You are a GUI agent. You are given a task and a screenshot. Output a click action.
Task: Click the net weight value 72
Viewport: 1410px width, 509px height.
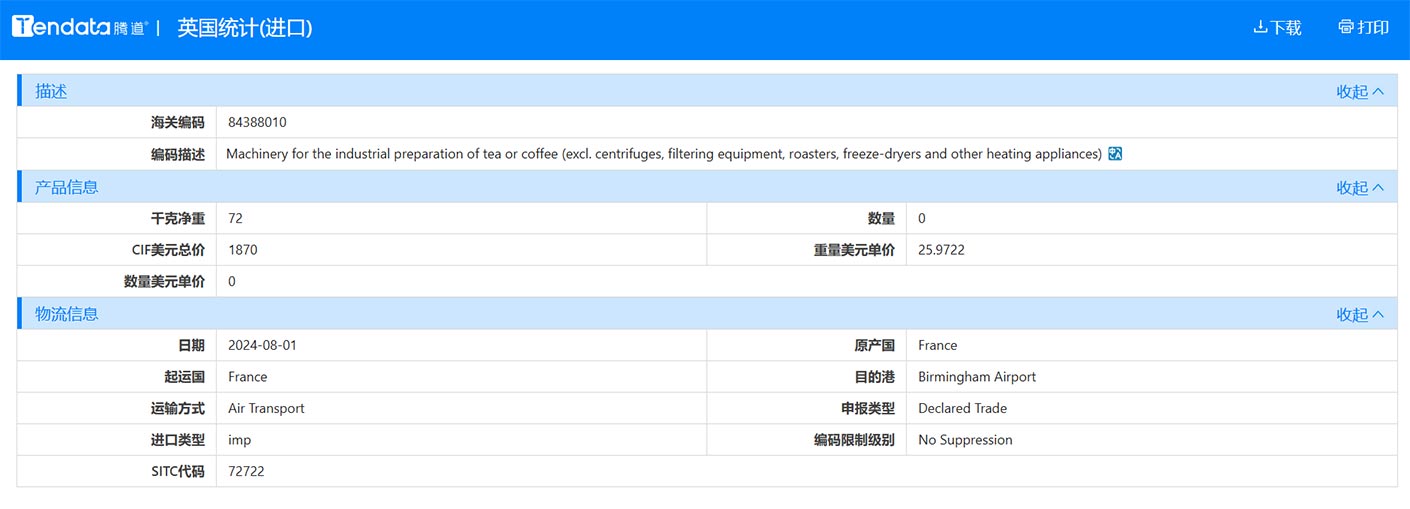pyautogui.click(x=235, y=218)
